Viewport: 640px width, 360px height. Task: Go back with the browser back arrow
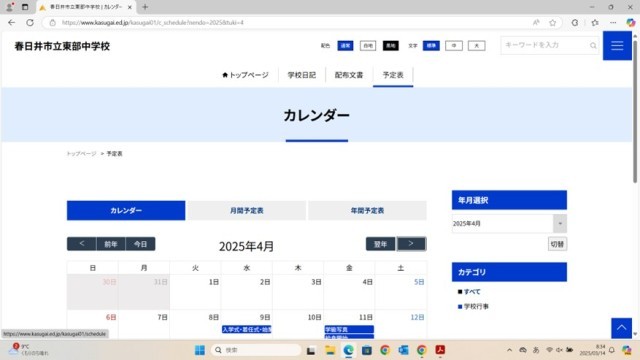11,22
